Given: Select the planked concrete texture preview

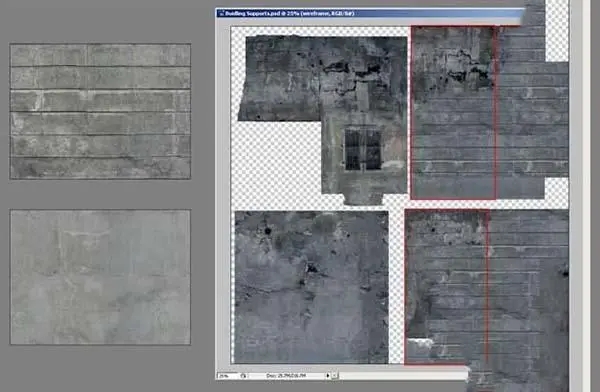Looking at the screenshot, I should (x=100, y=111).
